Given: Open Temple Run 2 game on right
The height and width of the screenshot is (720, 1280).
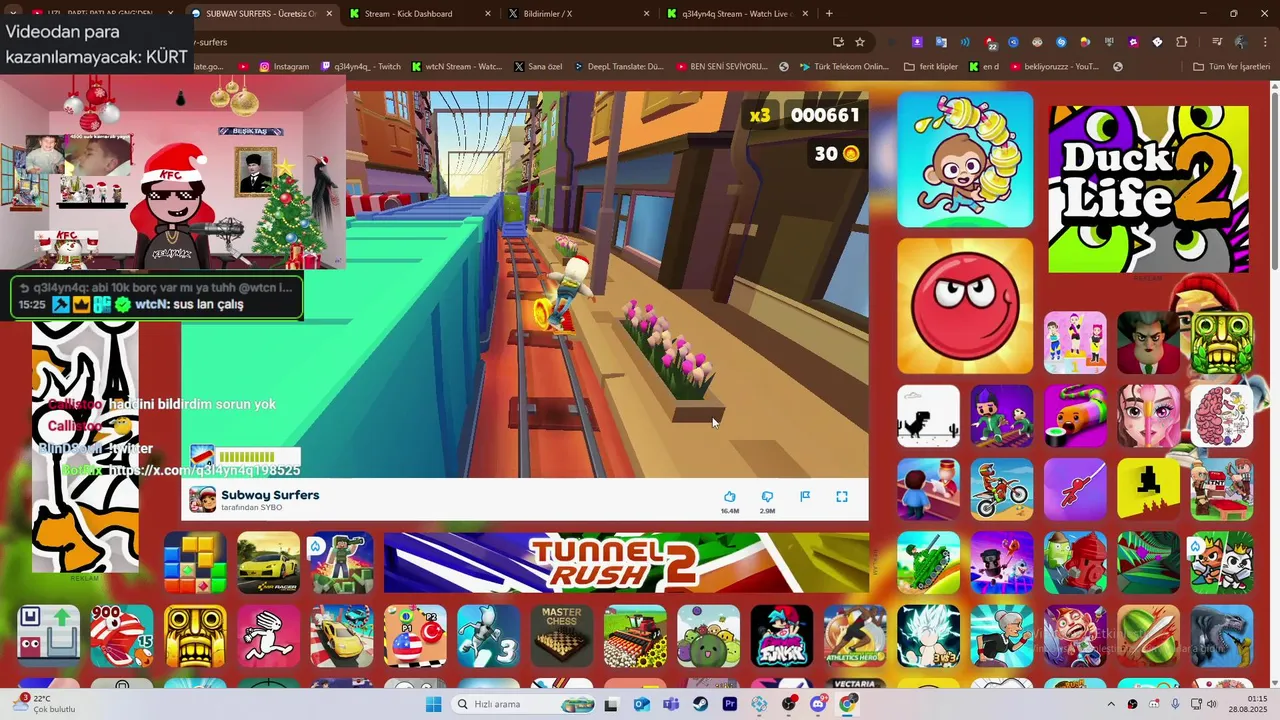Looking at the screenshot, I should click(1222, 343).
